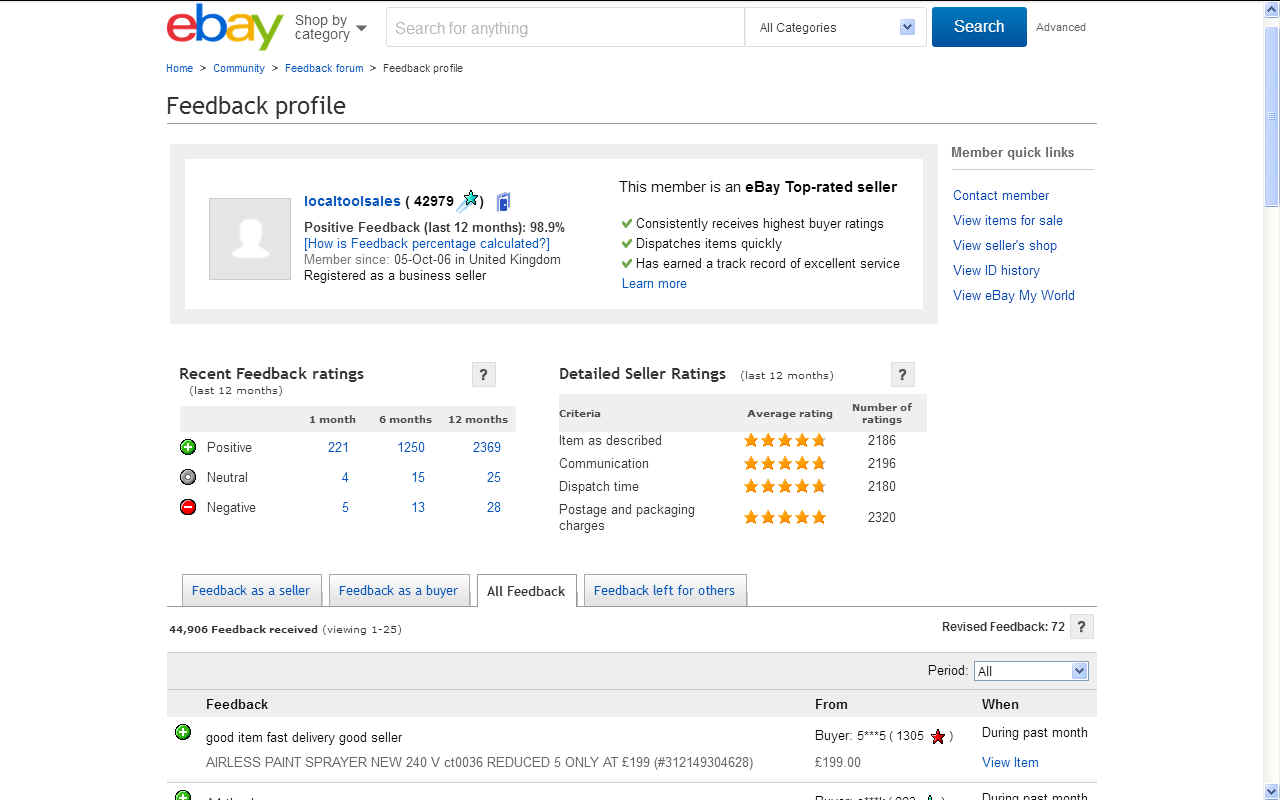This screenshot has width=1280, height=800.
Task: Click Postage and packaging charges star rating
Action: pyautogui.click(x=785, y=517)
